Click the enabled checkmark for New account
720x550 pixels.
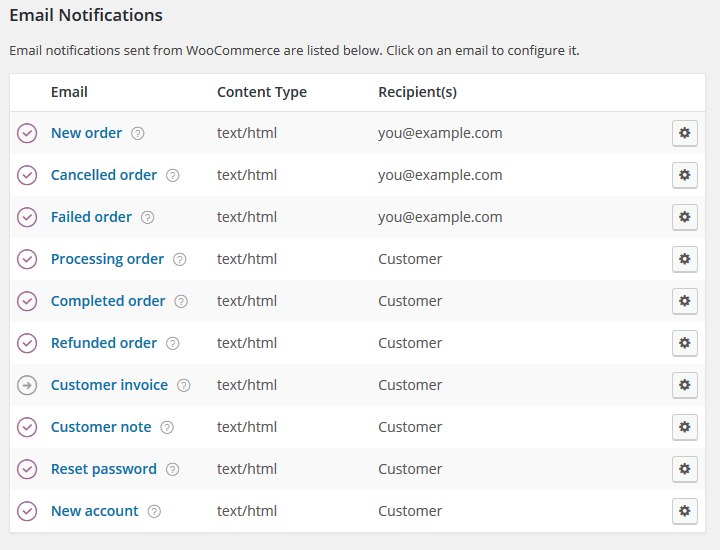pyautogui.click(x=27, y=511)
